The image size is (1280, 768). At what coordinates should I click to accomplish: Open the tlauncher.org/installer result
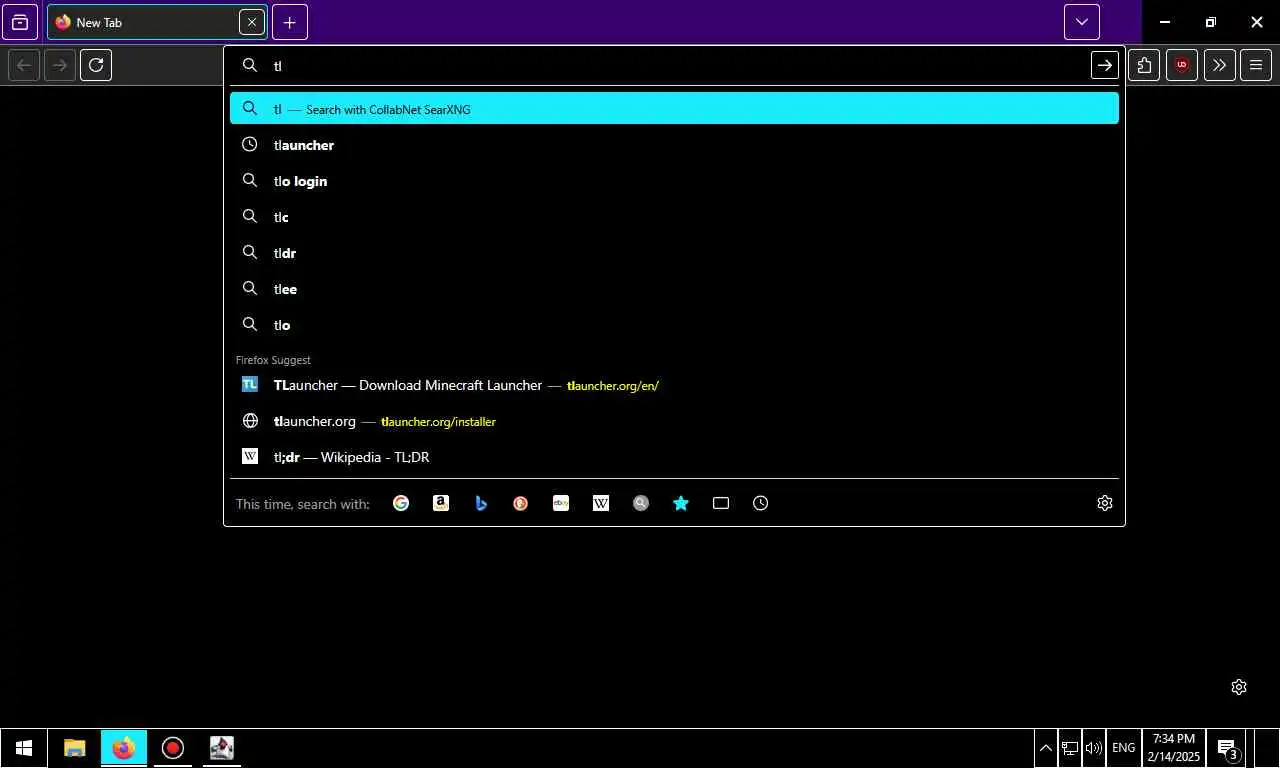[x=674, y=421]
